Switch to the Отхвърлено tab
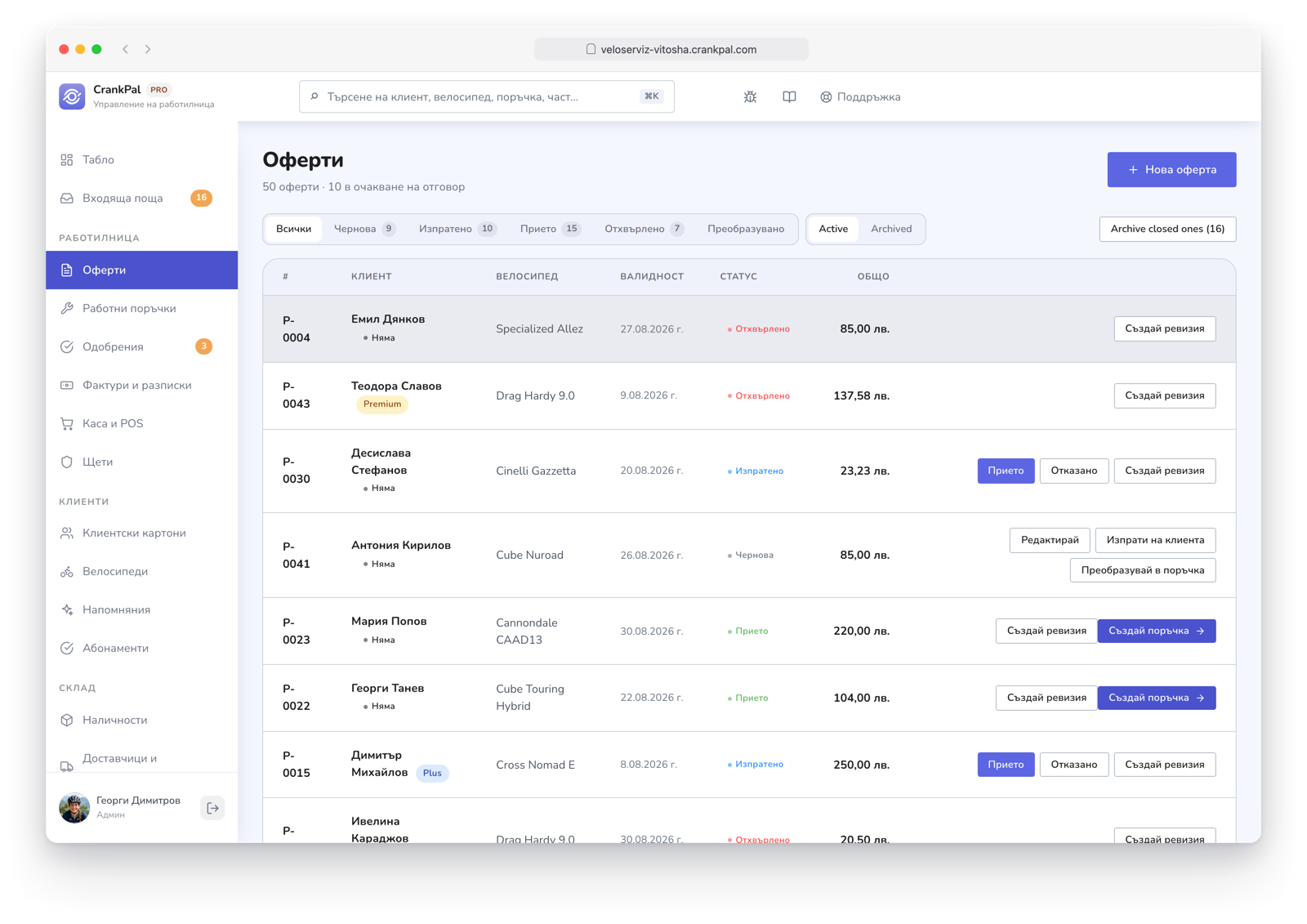 644,229
